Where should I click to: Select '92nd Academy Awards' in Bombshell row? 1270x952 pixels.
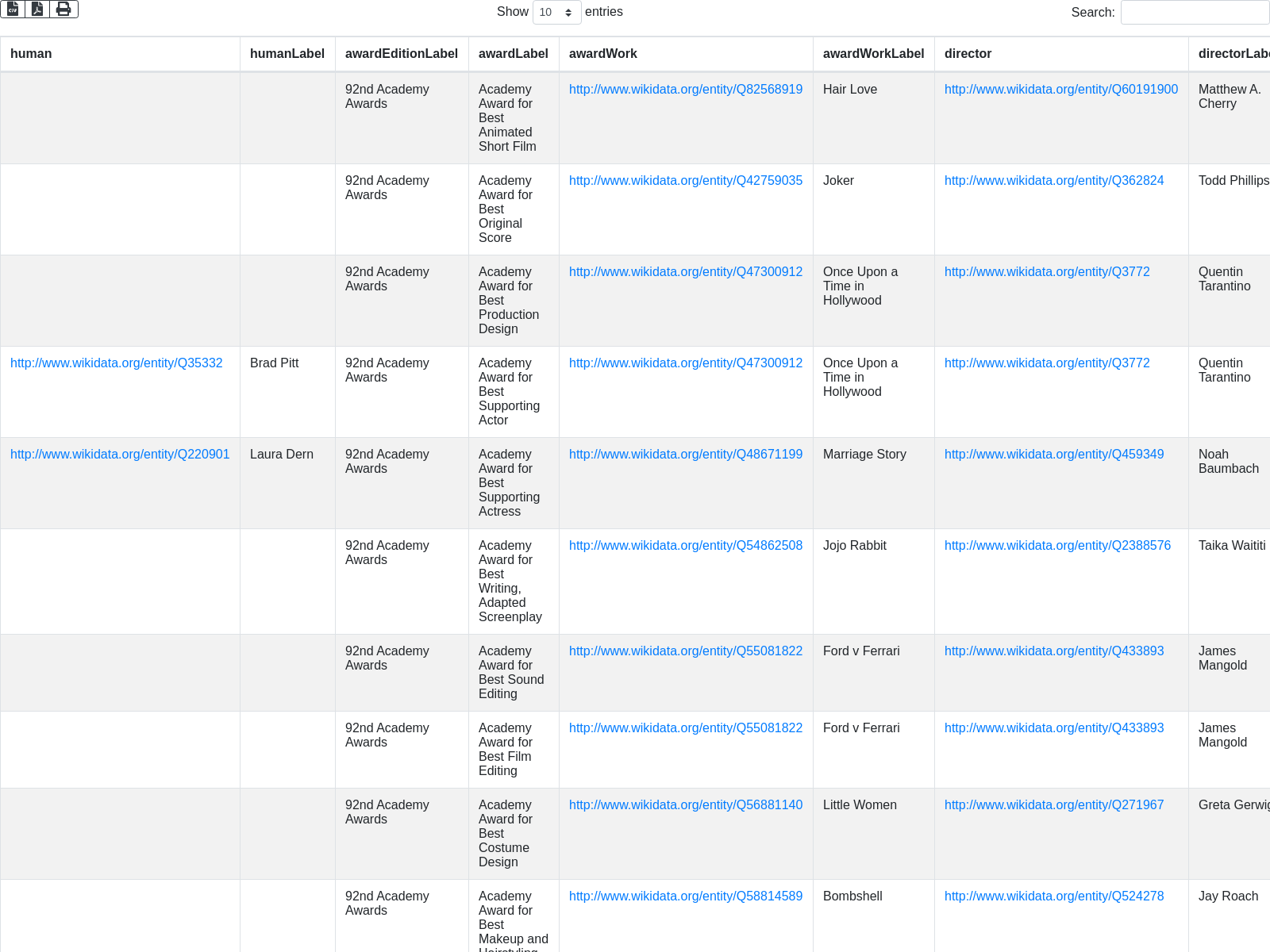click(x=402, y=916)
